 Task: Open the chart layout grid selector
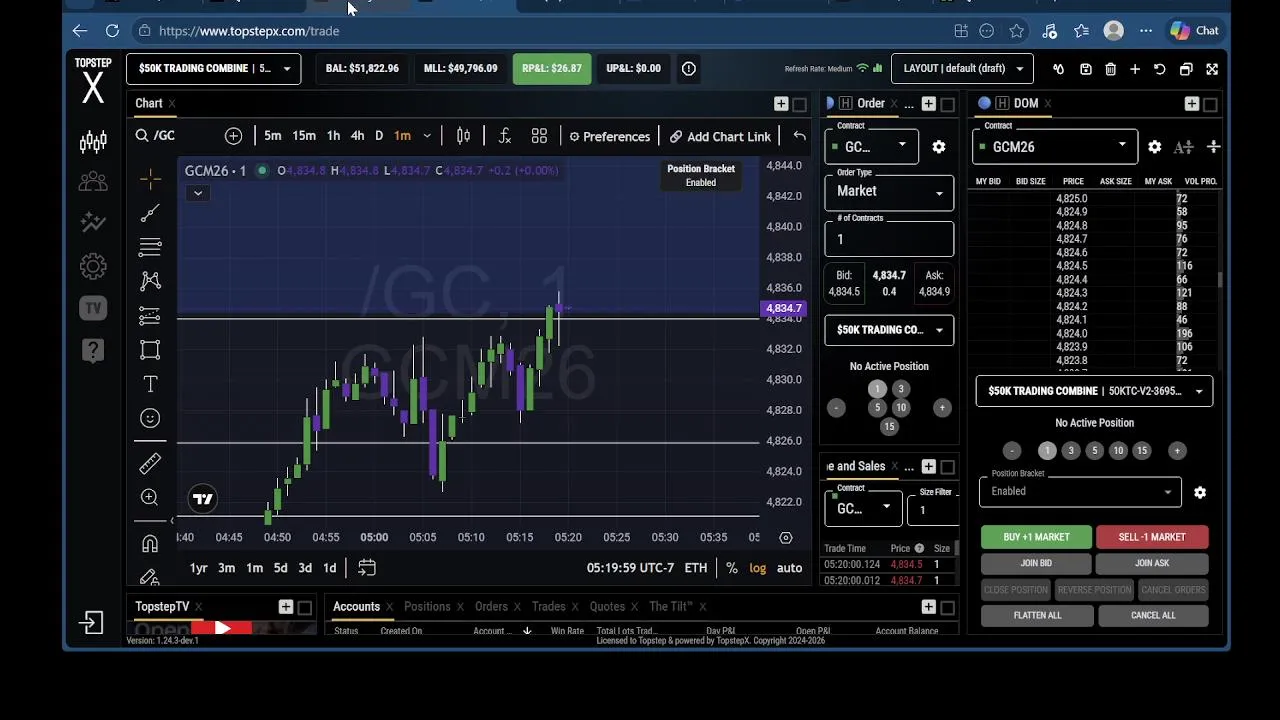click(x=539, y=136)
